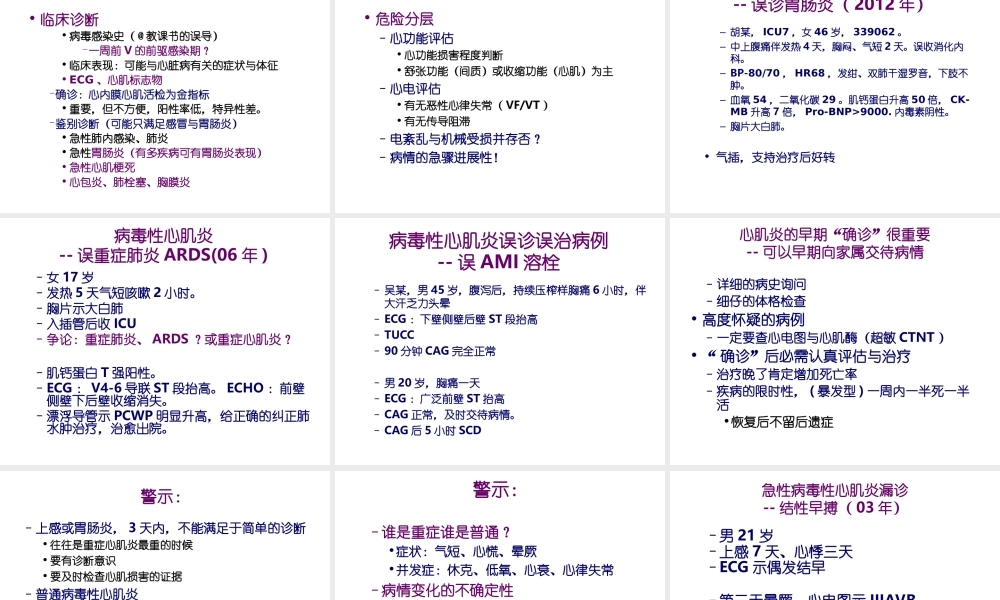Click the phrase 谁是重症谁是普通
Viewport: 1000px width, 600px height.
click(x=438, y=532)
